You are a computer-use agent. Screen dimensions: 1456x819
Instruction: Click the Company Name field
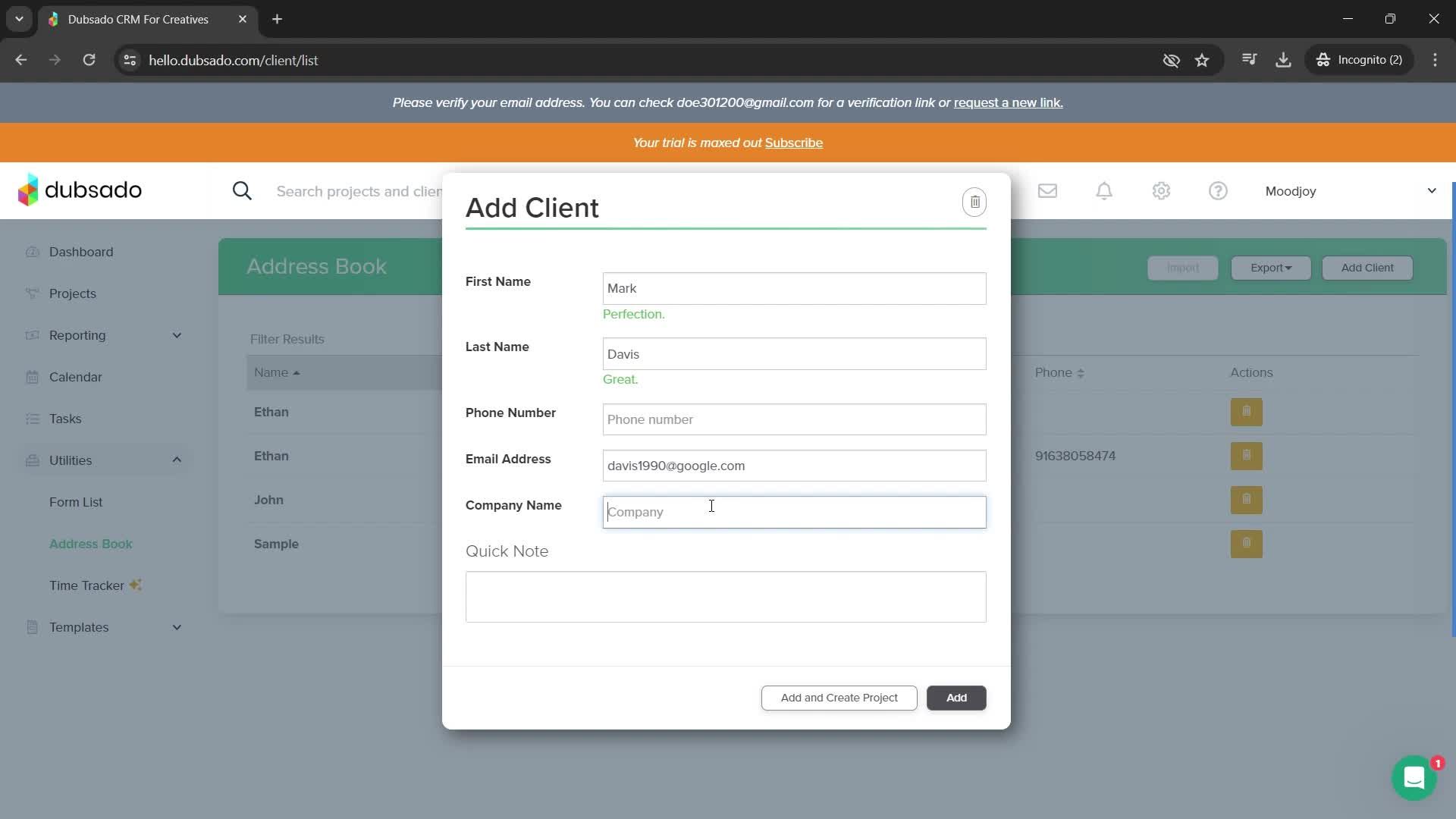(794, 512)
